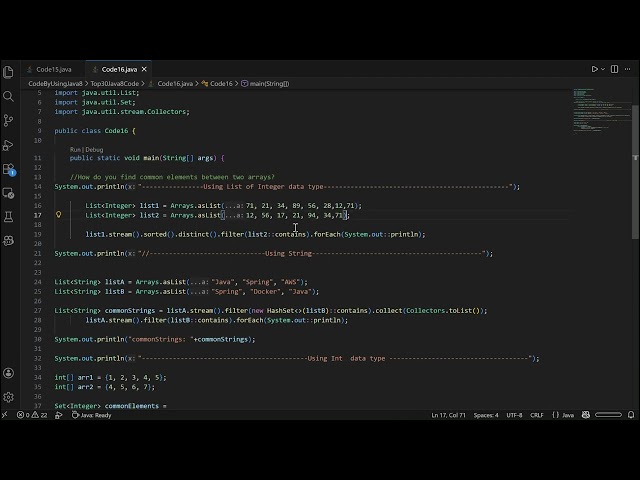This screenshot has height=480, width=640.
Task: Click the Java: Ready status item
Action: (x=91, y=415)
